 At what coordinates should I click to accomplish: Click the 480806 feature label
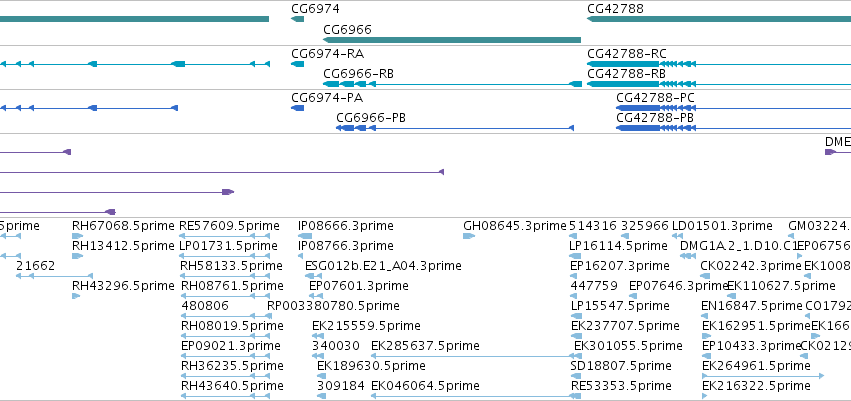[205, 306]
